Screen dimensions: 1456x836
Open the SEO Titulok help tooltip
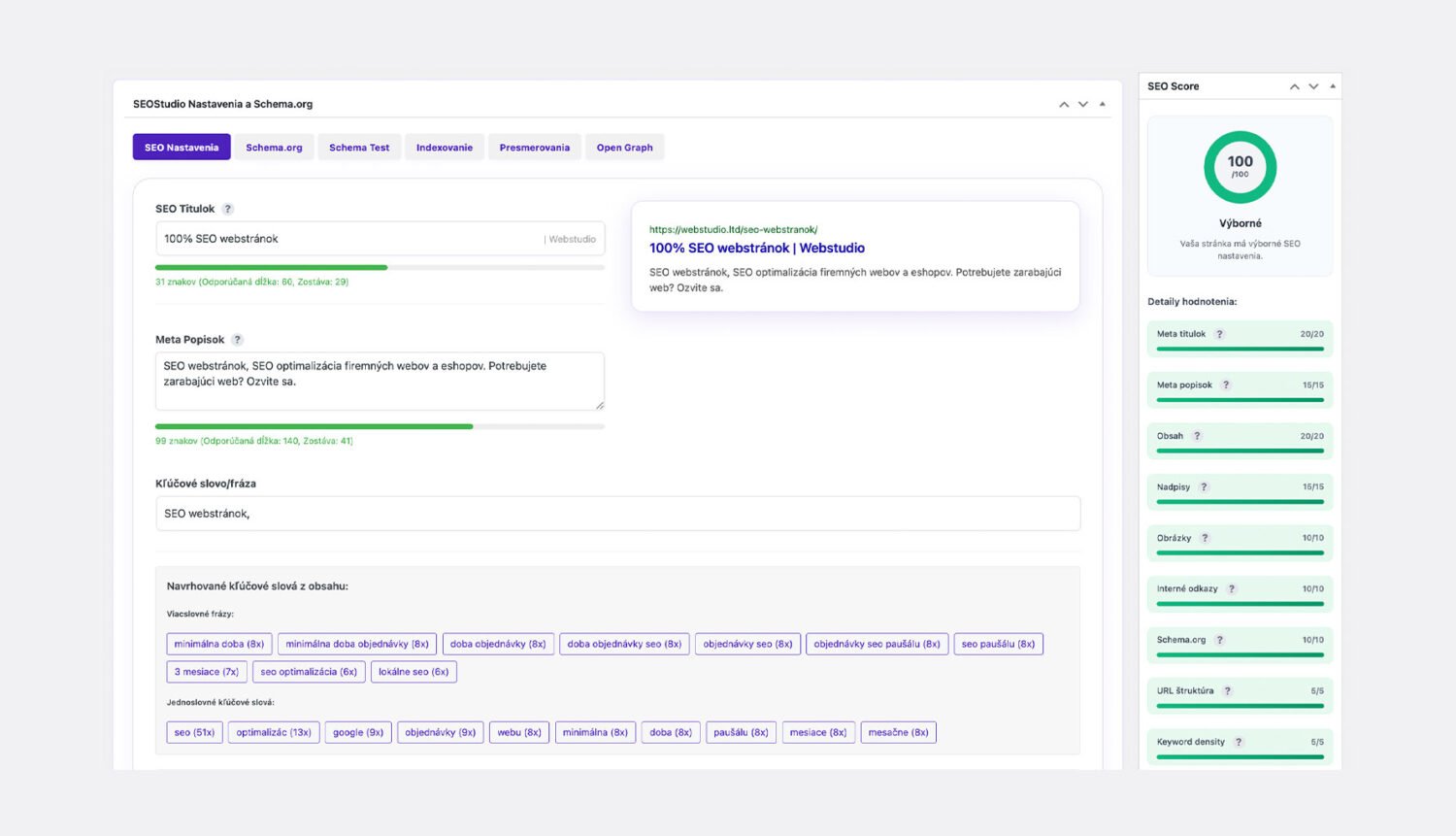click(x=228, y=209)
